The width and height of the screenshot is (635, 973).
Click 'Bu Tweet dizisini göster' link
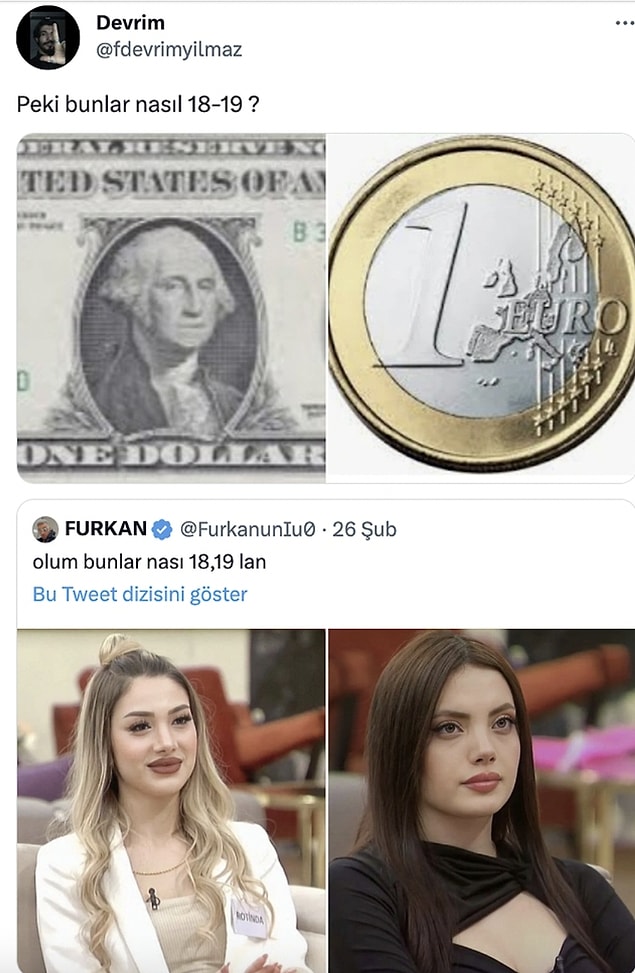point(140,594)
